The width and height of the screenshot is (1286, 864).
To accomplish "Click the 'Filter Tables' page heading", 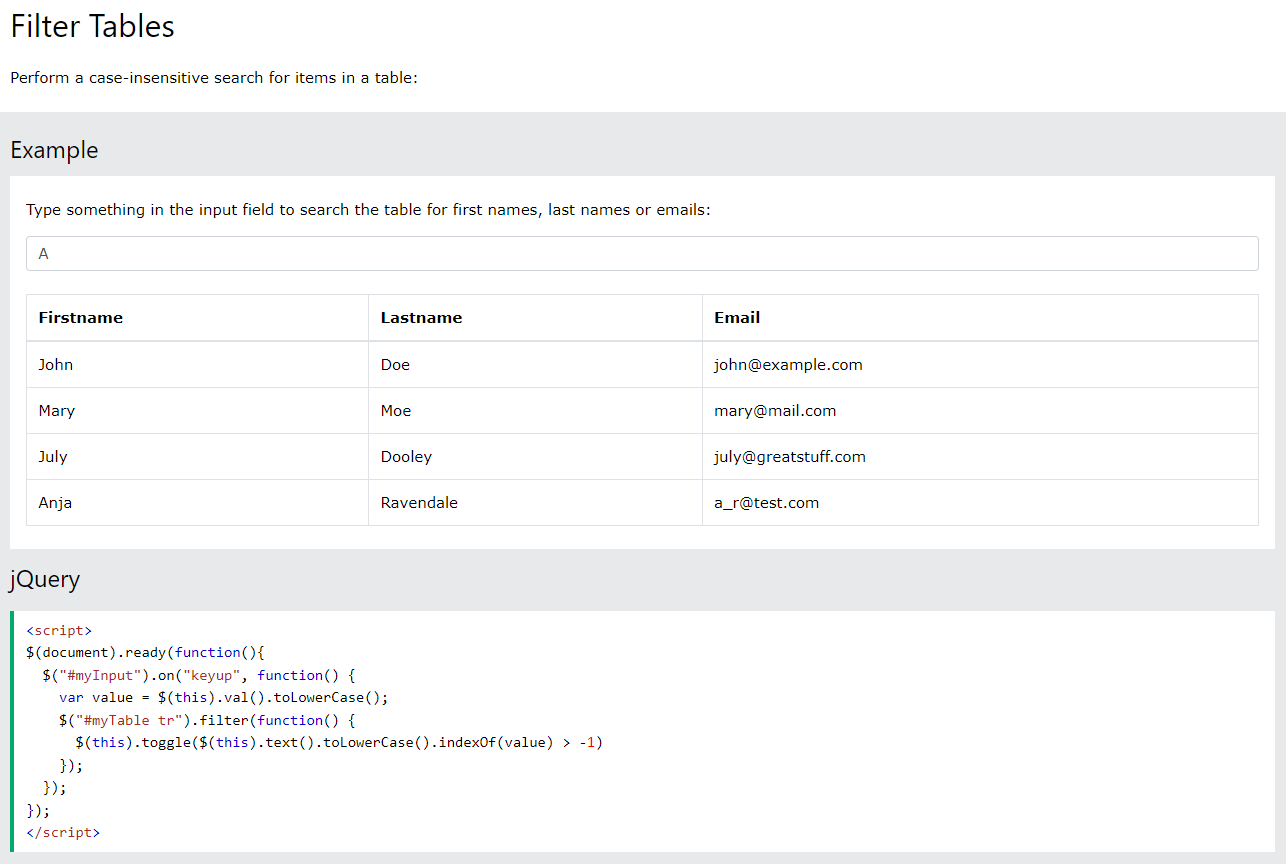I will [93, 27].
